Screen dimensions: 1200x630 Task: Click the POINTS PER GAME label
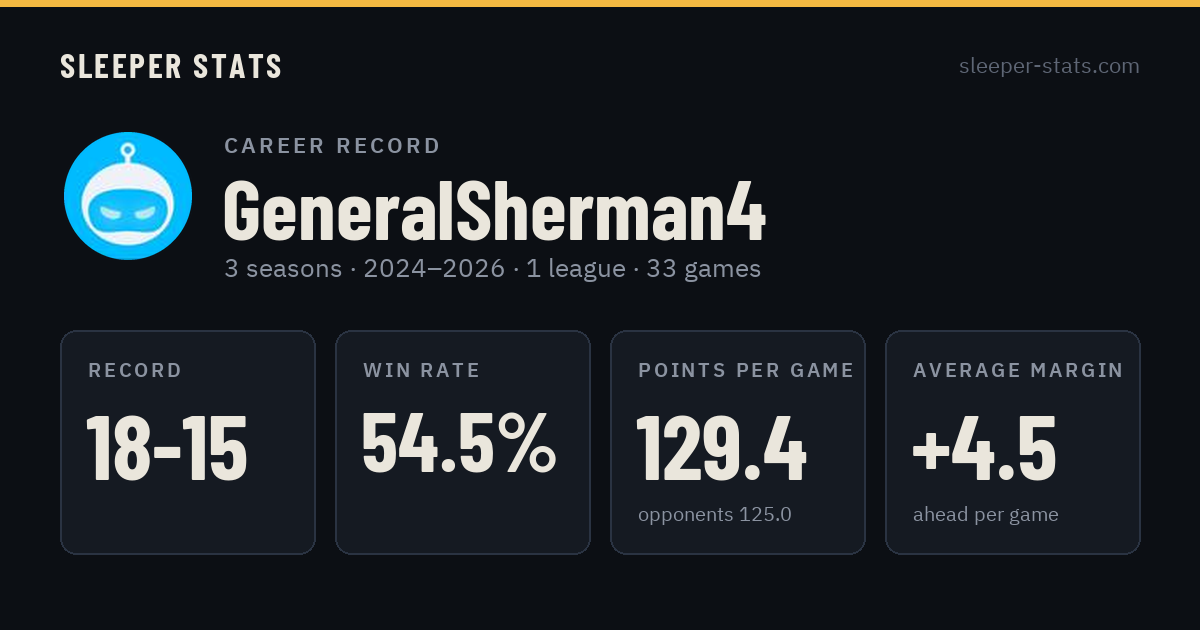tap(746, 371)
